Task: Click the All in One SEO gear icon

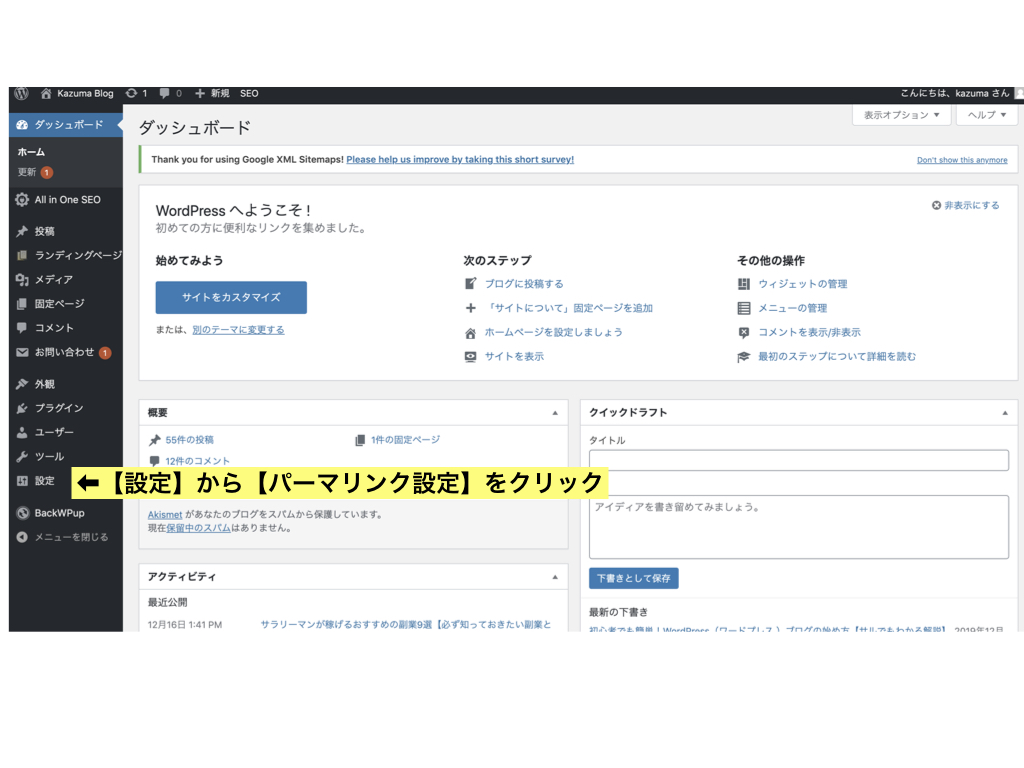Action: click(x=22, y=200)
